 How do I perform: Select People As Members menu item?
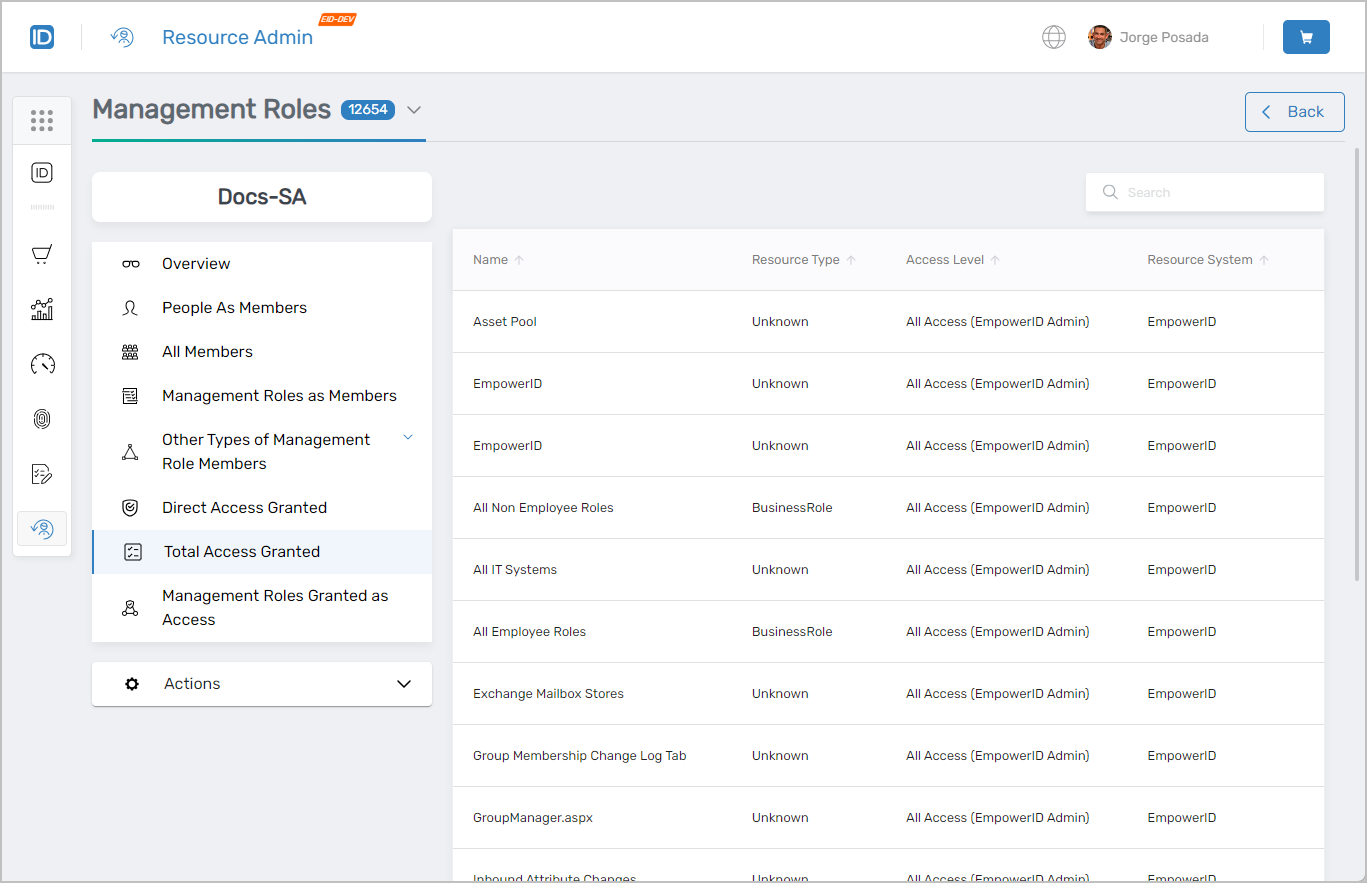pyautogui.click(x=234, y=308)
